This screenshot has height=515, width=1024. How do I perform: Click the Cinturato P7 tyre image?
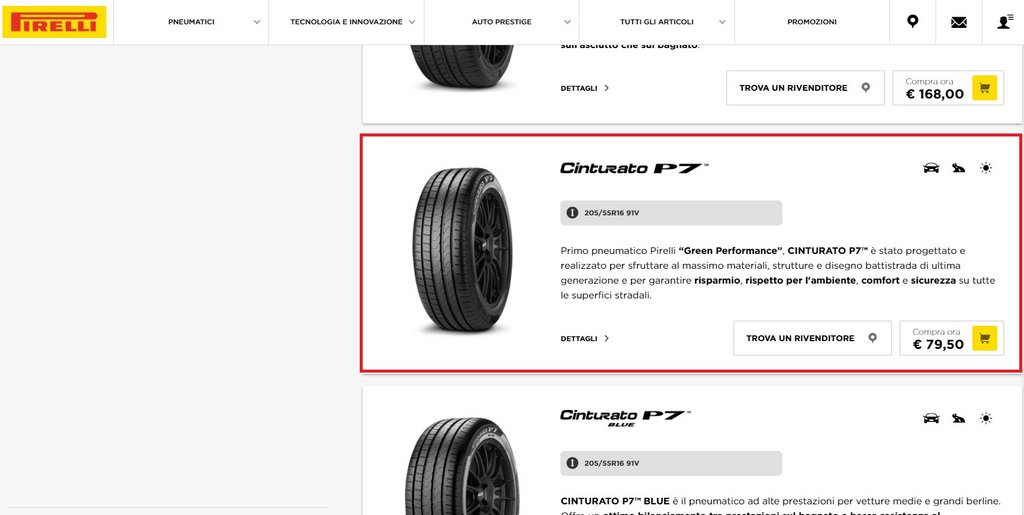click(x=462, y=251)
